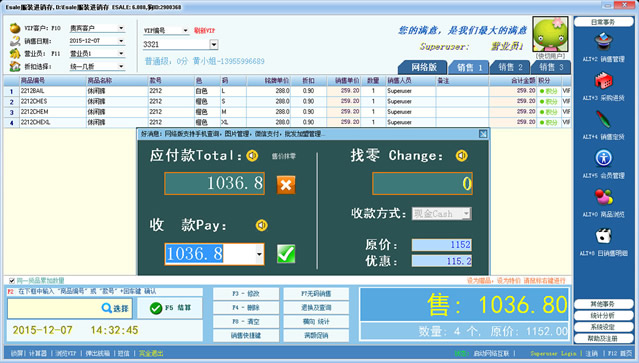Open the VIP number 3321 dropdown
Viewport: 639px width, 363px height.
click(x=214, y=44)
